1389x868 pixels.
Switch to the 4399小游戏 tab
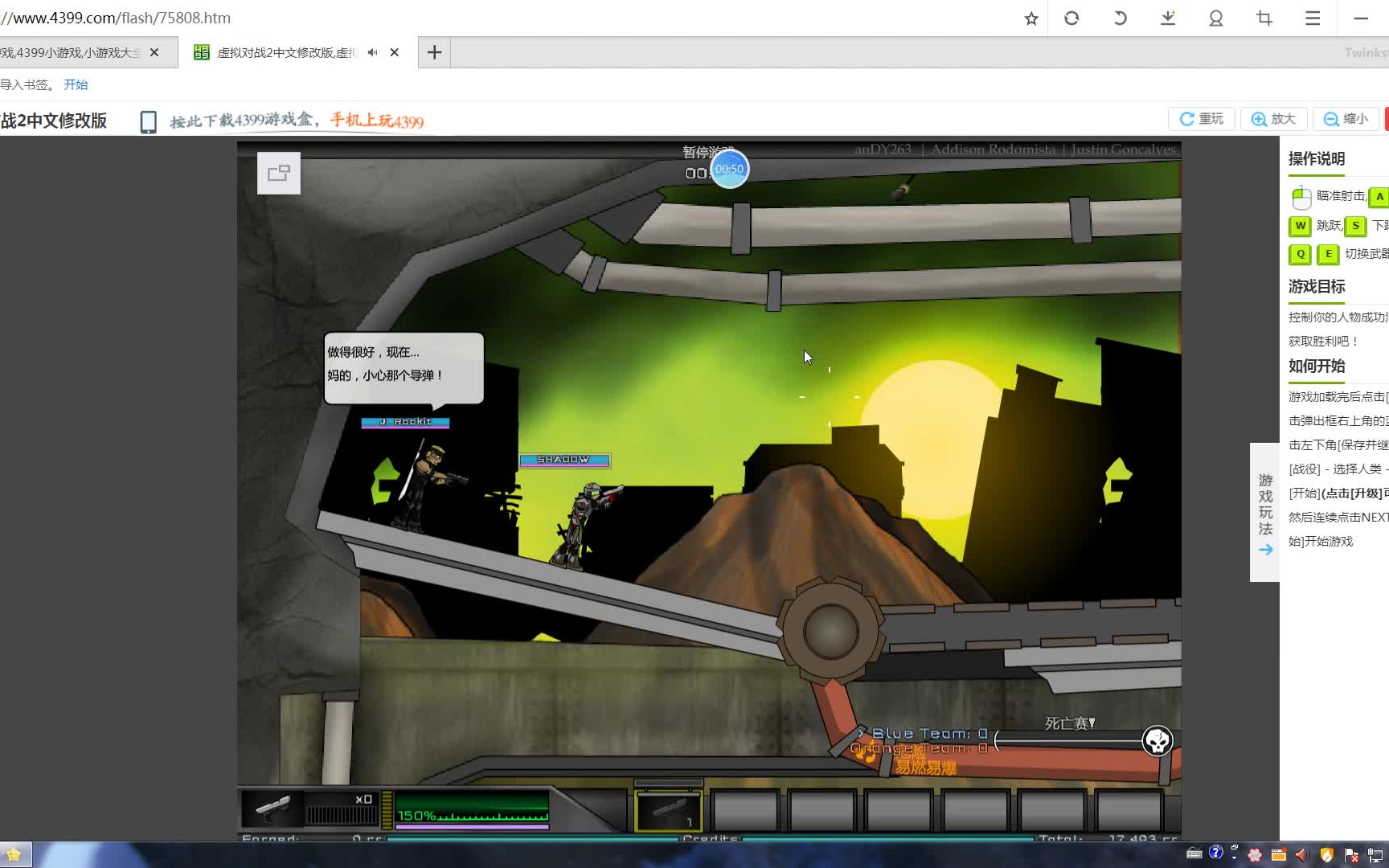(72, 52)
